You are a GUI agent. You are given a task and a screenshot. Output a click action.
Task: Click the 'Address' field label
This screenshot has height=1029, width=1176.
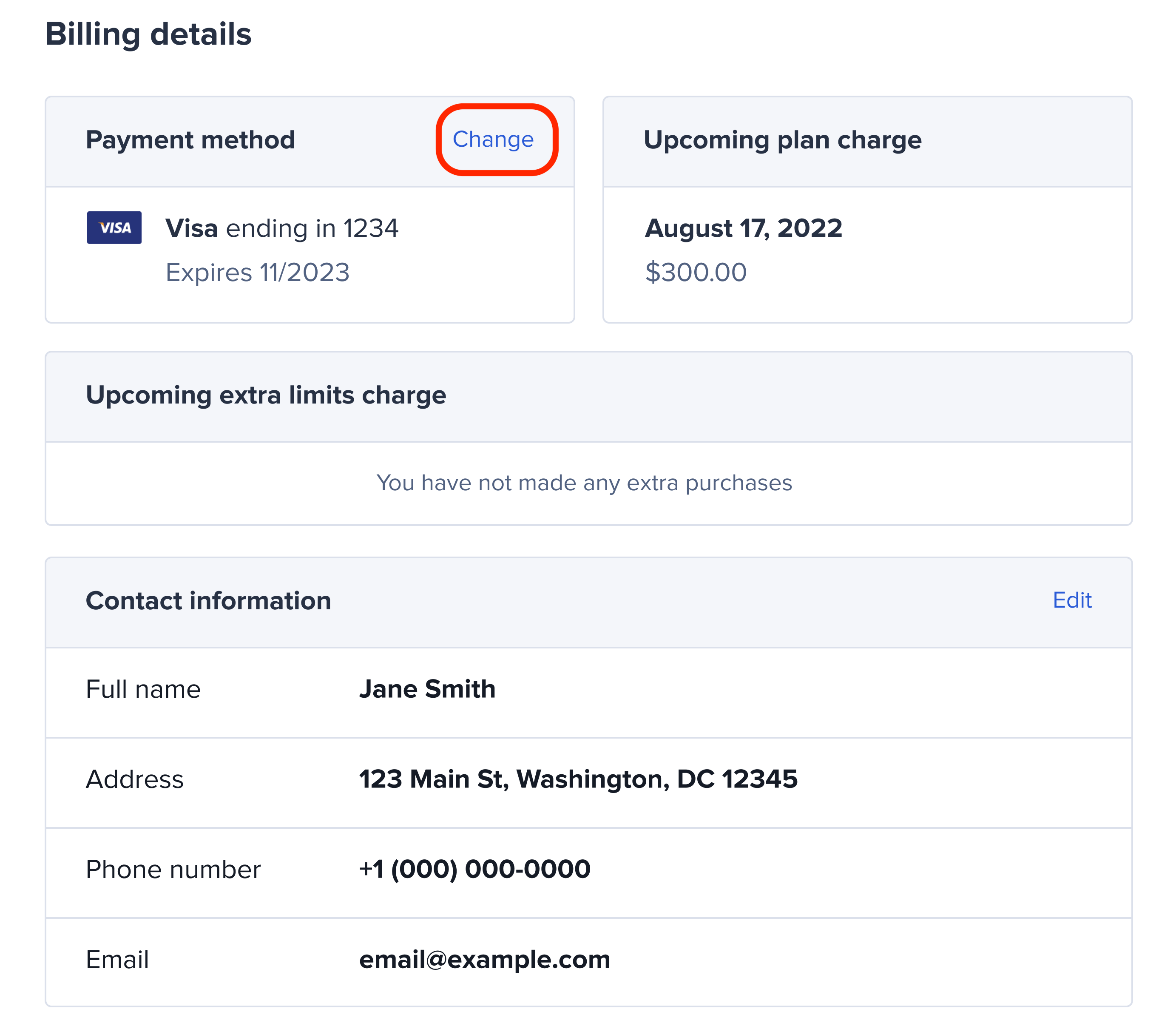pos(135,779)
